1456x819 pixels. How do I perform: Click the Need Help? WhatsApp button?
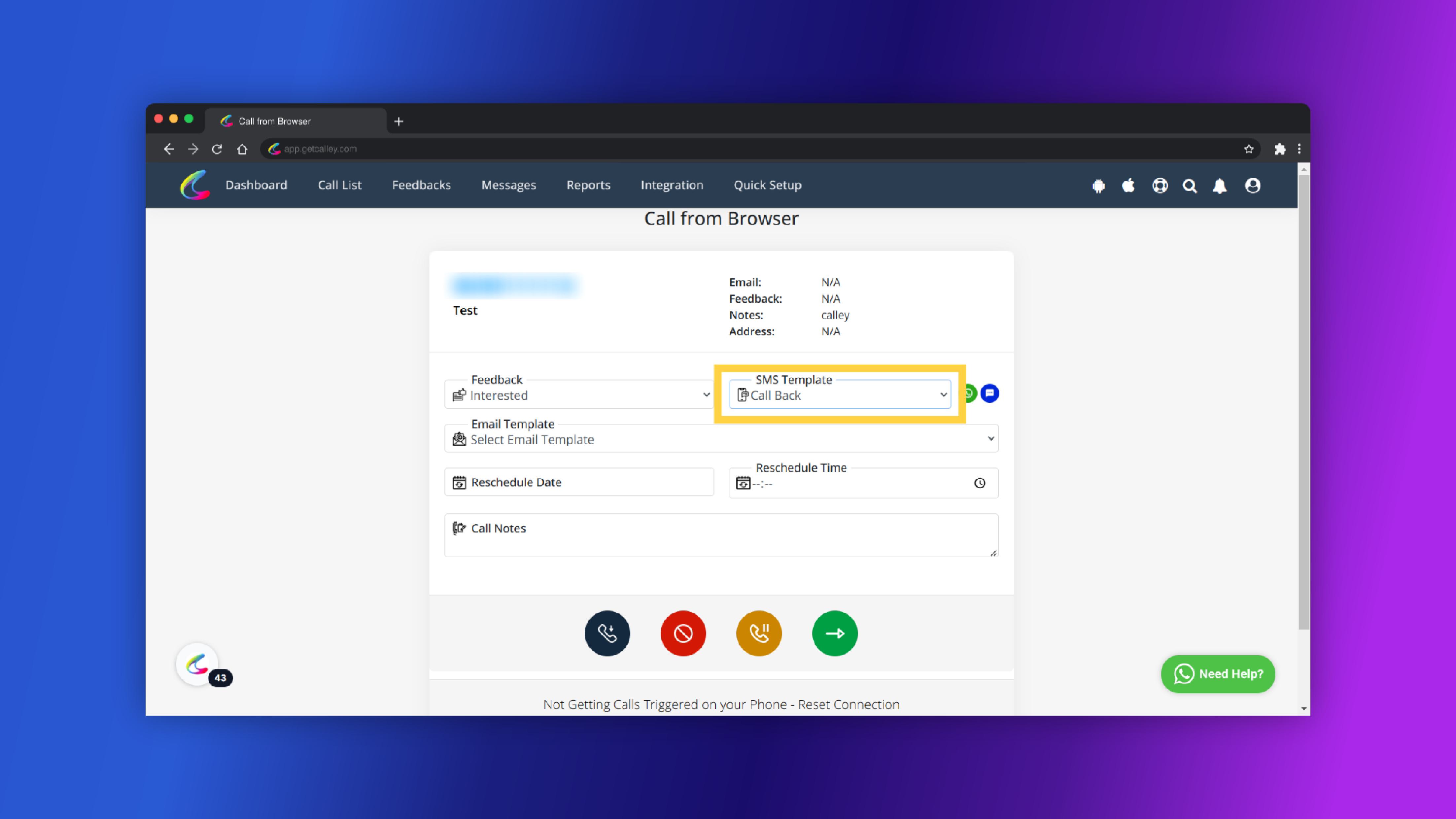click(1218, 674)
